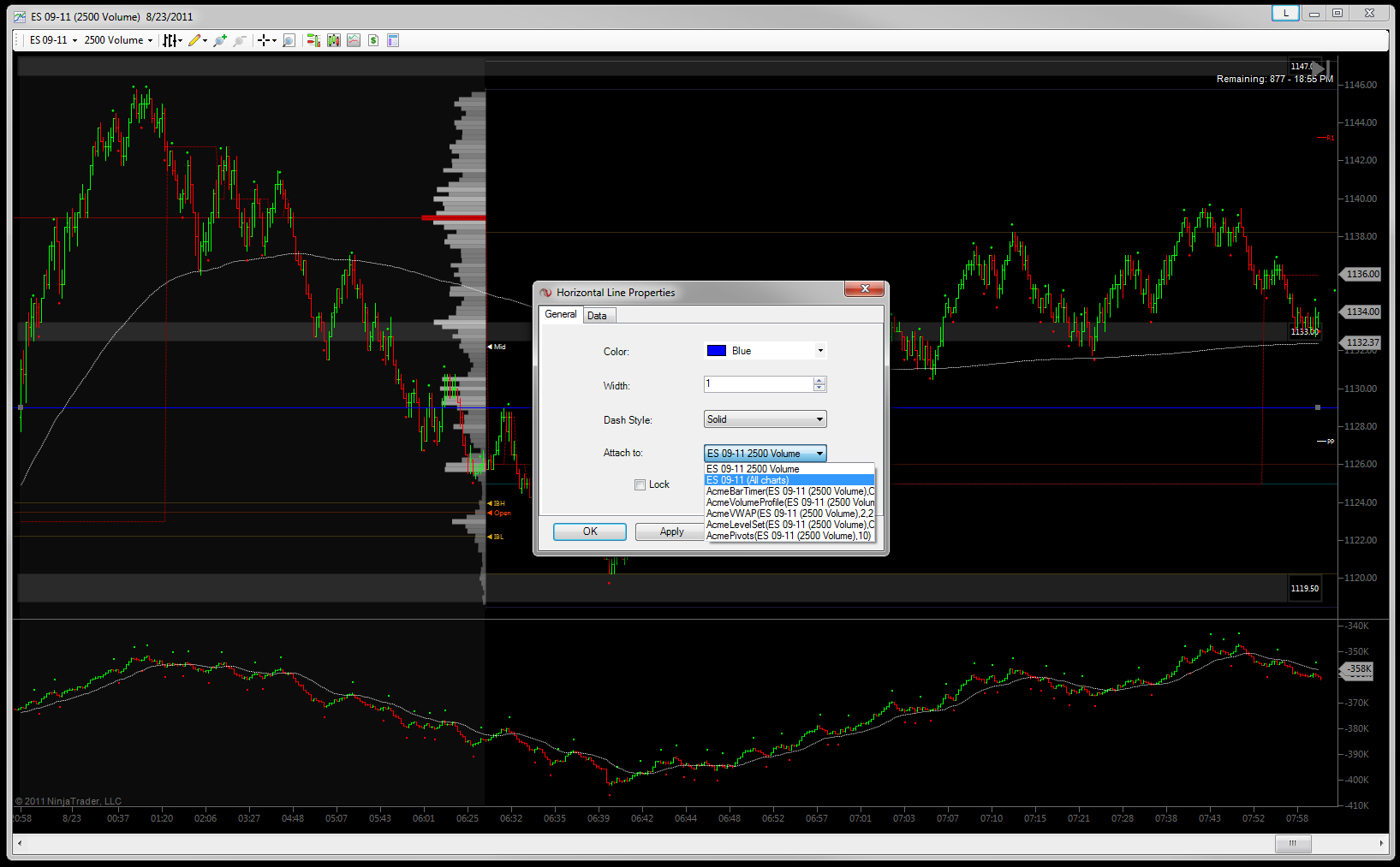Click the 1119.50 level label
1400x867 pixels.
(x=1305, y=588)
